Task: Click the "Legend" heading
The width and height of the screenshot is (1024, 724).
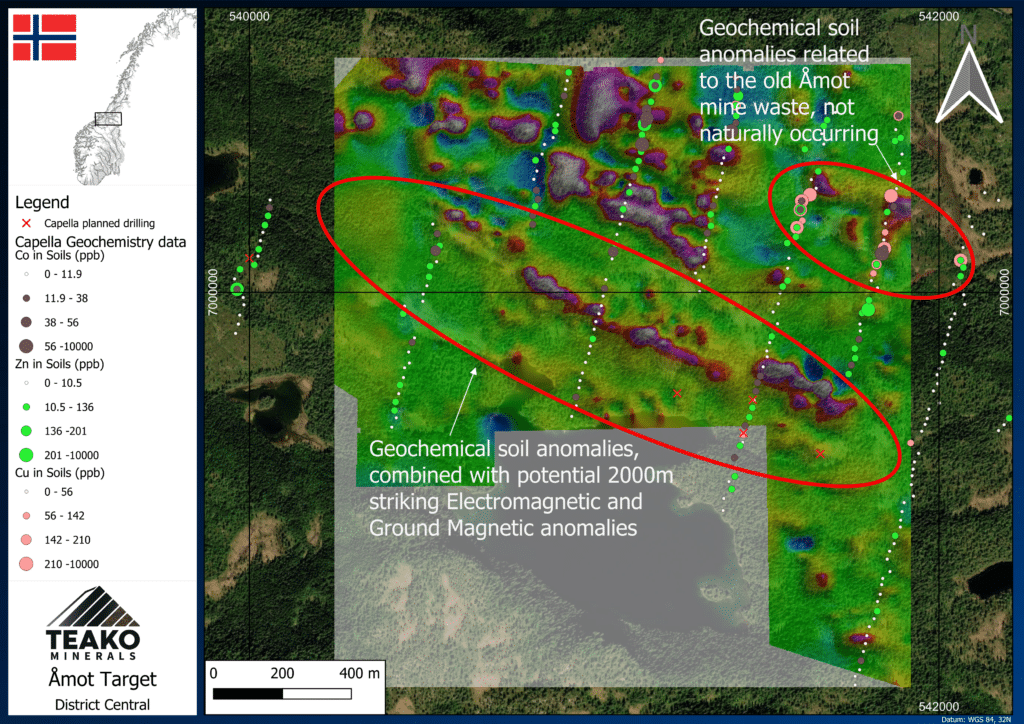Action: click(x=42, y=202)
